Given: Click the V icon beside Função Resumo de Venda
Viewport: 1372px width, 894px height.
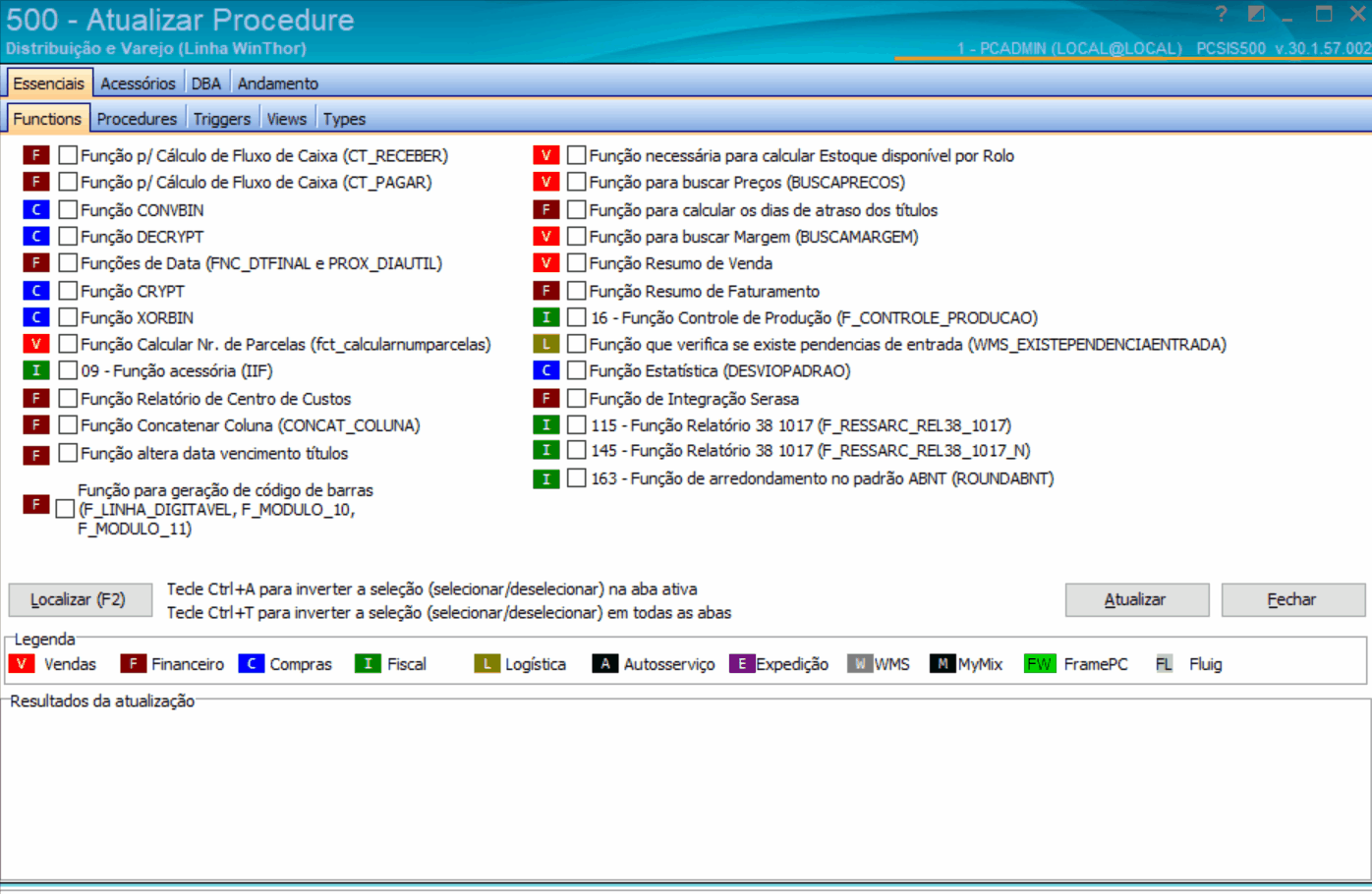Looking at the screenshot, I should point(546,262).
